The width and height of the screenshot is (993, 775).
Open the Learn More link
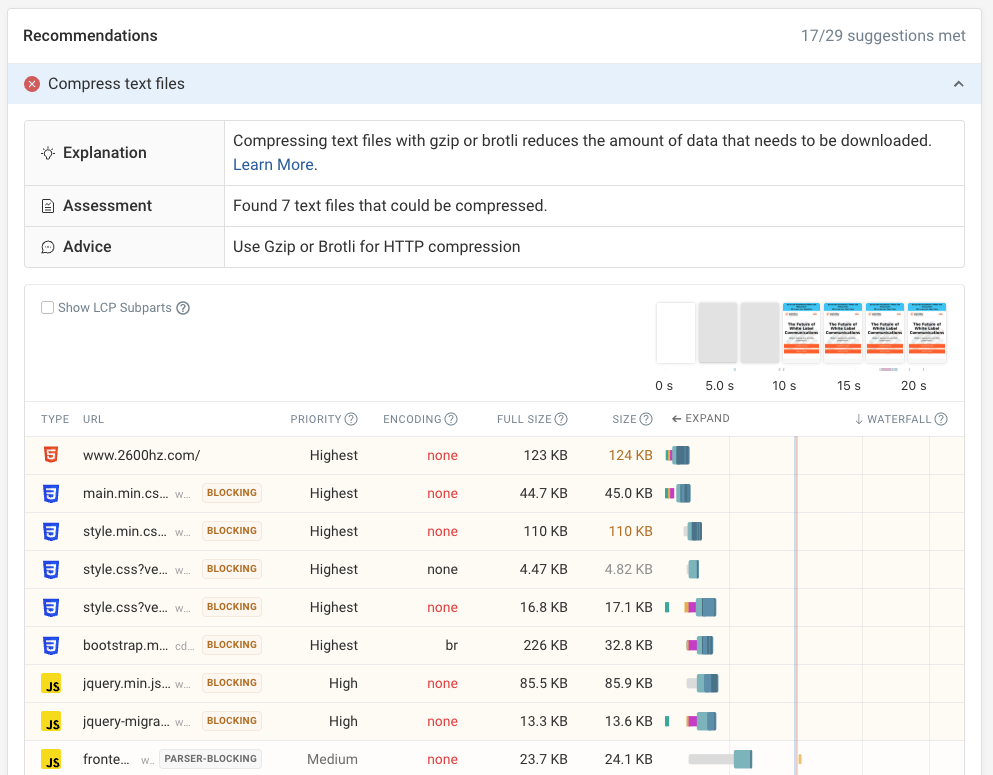point(273,164)
